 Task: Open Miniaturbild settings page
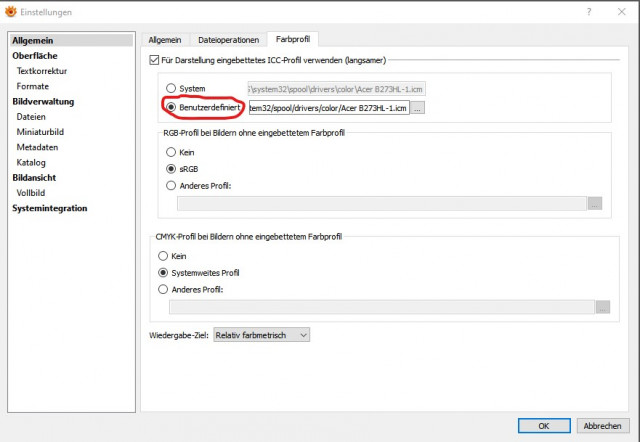[x=40, y=132]
